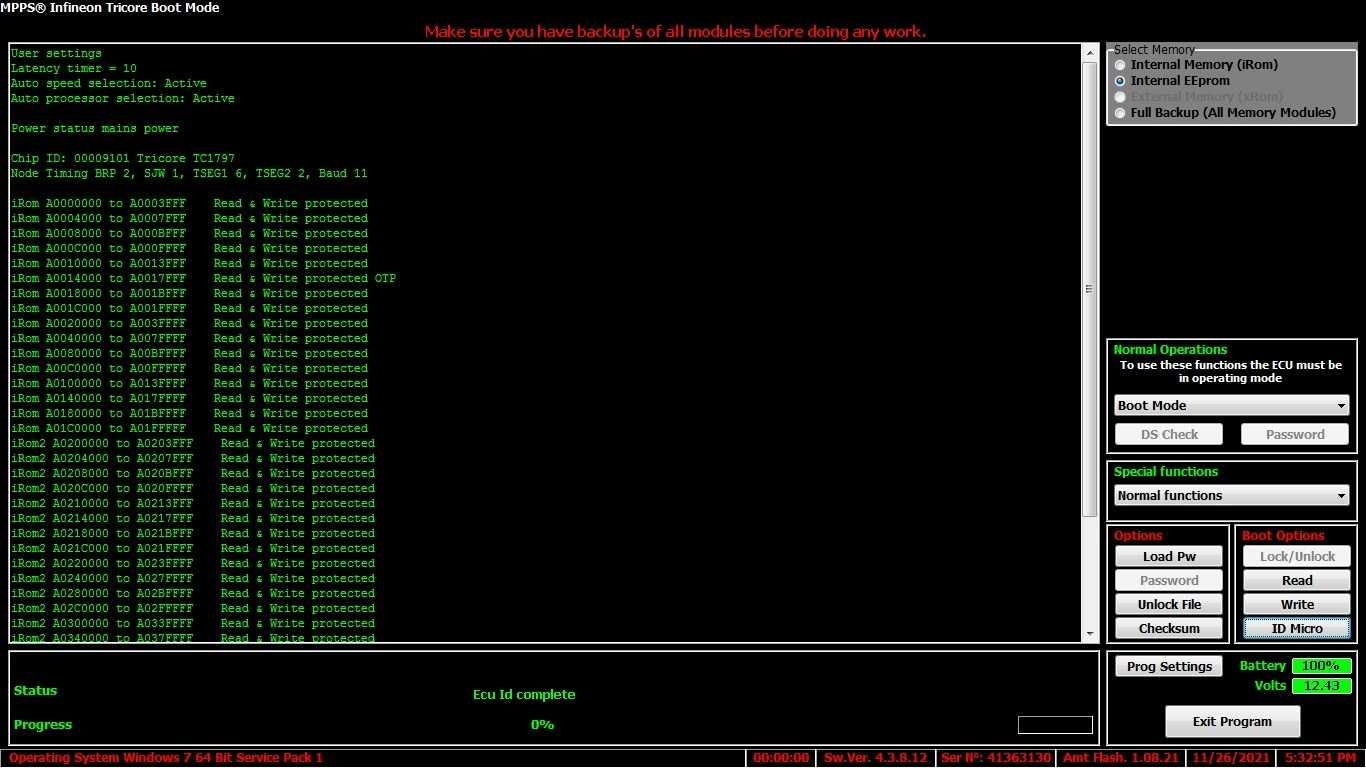Click Password button in Options panel
This screenshot has height=768, width=1366.
pos(1169,580)
